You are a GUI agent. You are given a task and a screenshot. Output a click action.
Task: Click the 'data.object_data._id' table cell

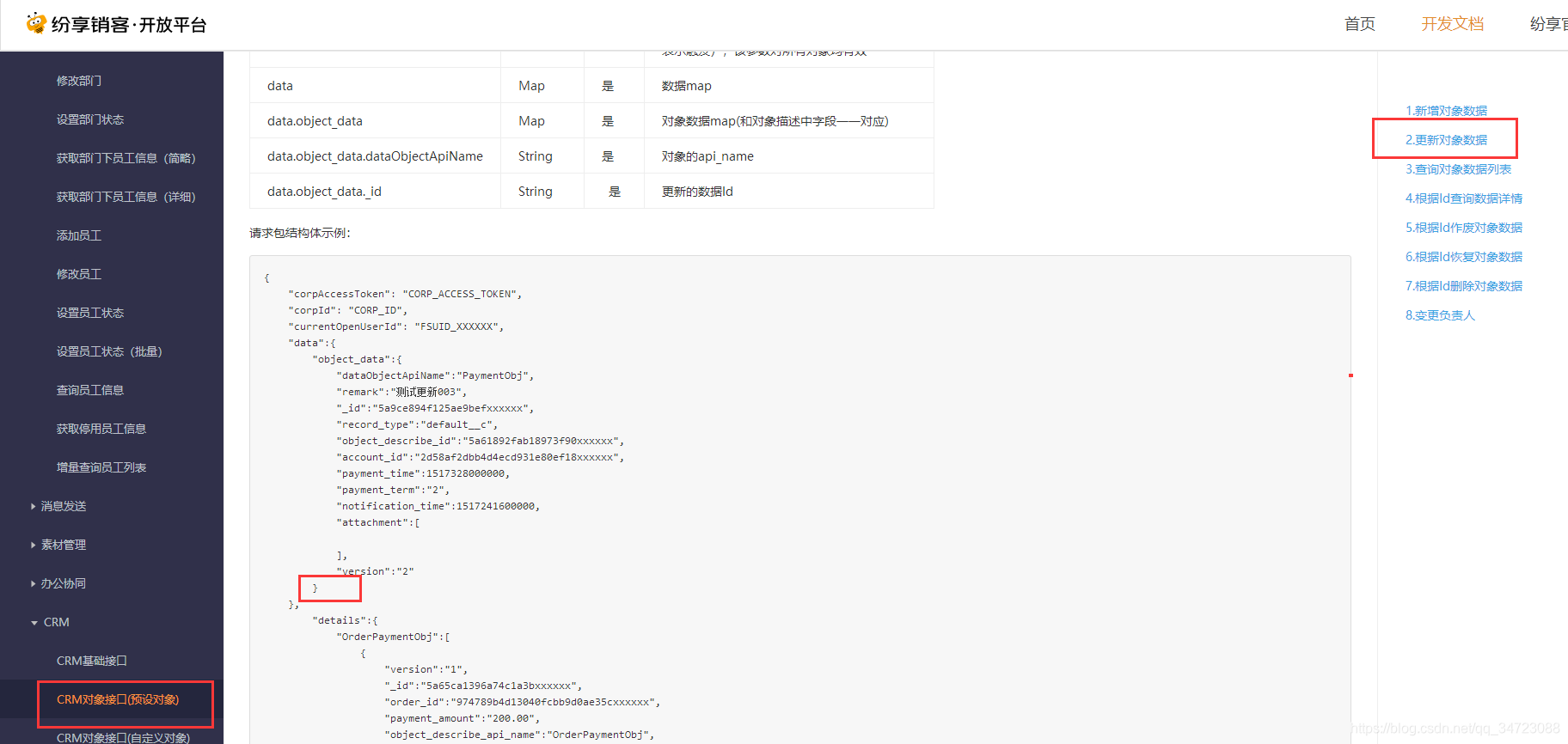375,192
